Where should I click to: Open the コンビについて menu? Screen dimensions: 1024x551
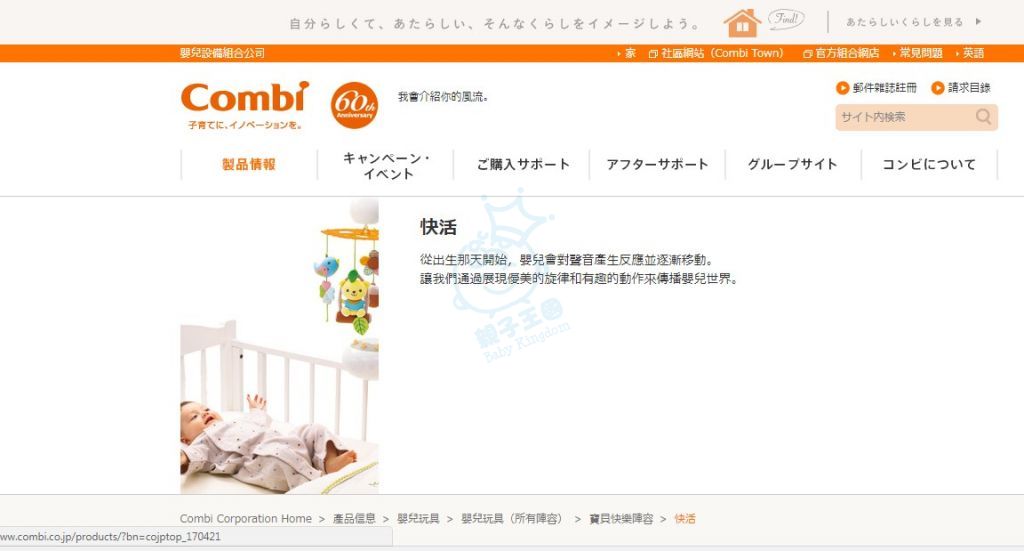(x=929, y=165)
